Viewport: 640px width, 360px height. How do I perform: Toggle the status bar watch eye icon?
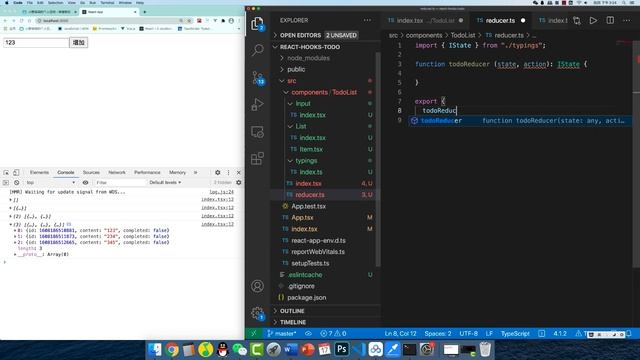click(308, 333)
